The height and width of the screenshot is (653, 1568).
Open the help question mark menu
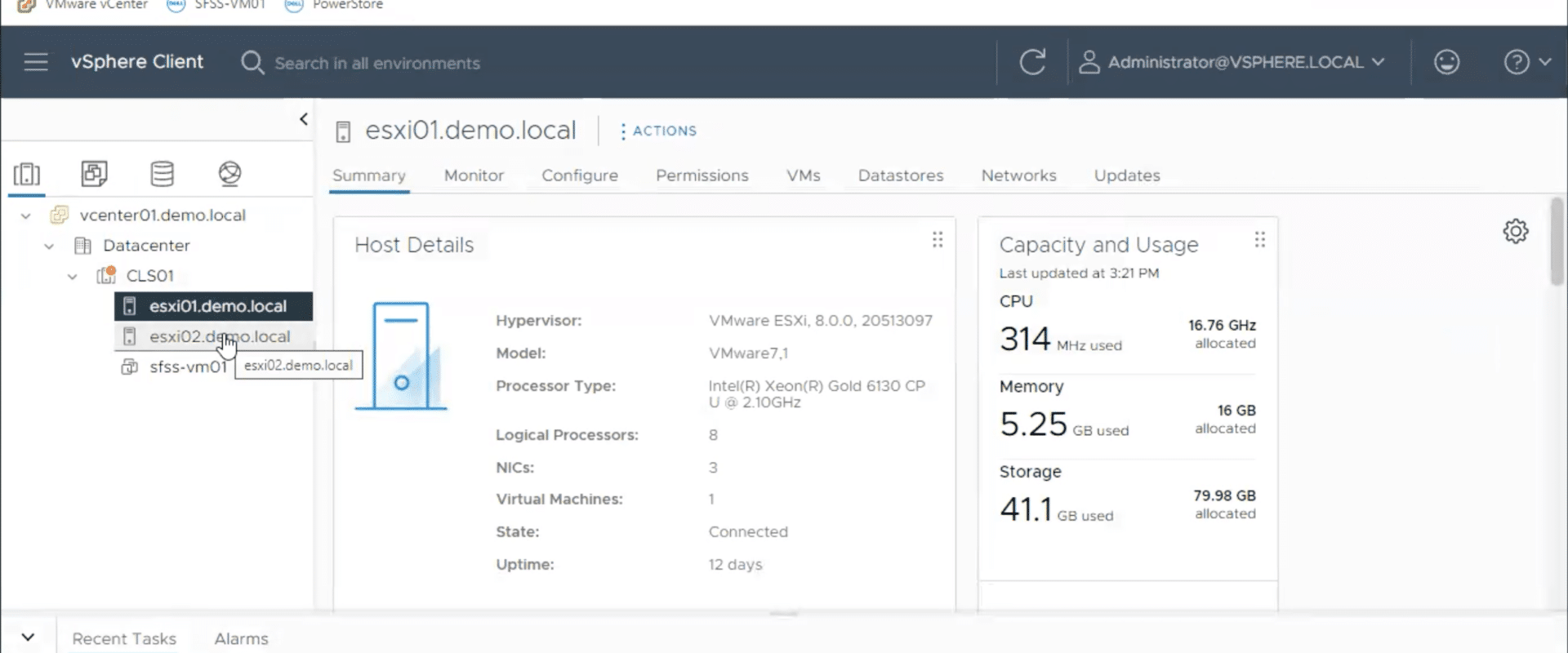pyautogui.click(x=1517, y=62)
